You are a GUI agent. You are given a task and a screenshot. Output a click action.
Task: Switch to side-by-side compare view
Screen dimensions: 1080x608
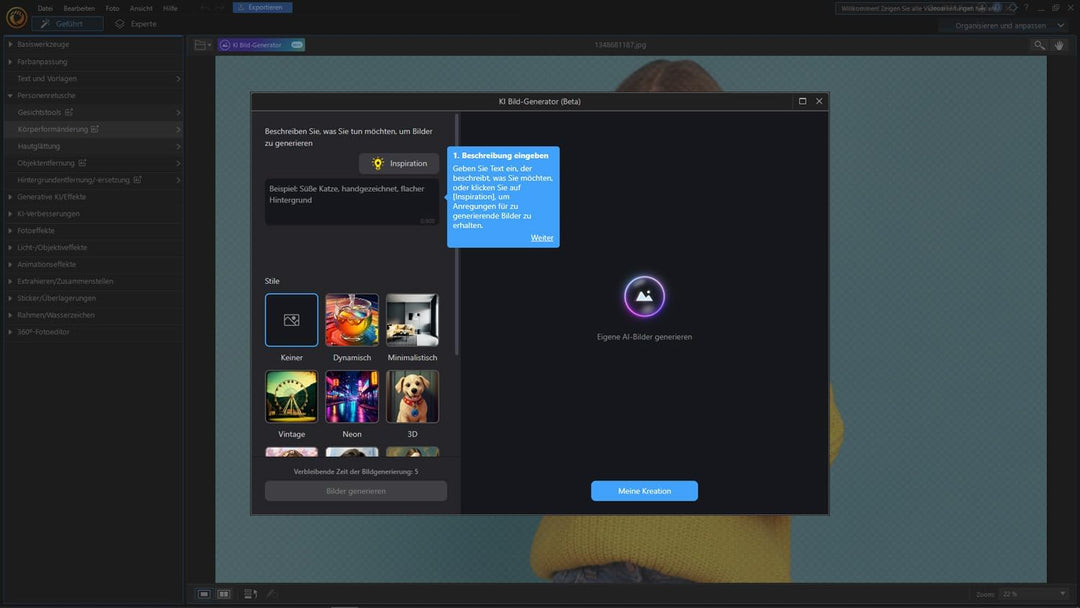(x=224, y=594)
